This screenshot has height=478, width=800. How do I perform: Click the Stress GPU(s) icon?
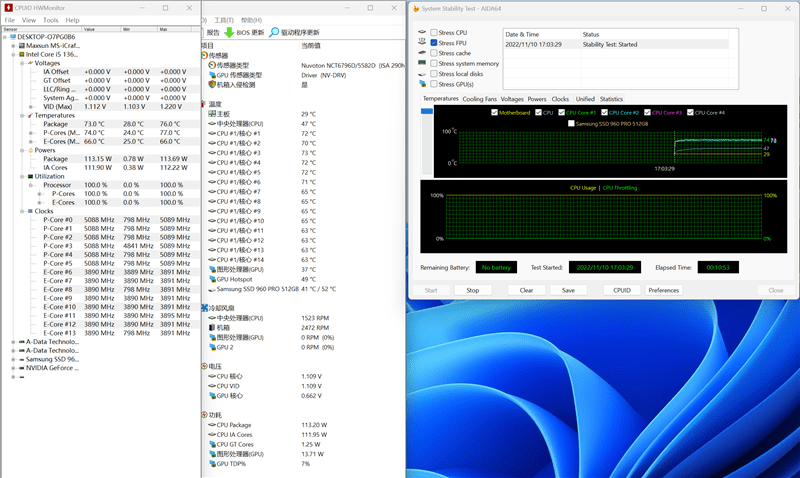[x=422, y=84]
